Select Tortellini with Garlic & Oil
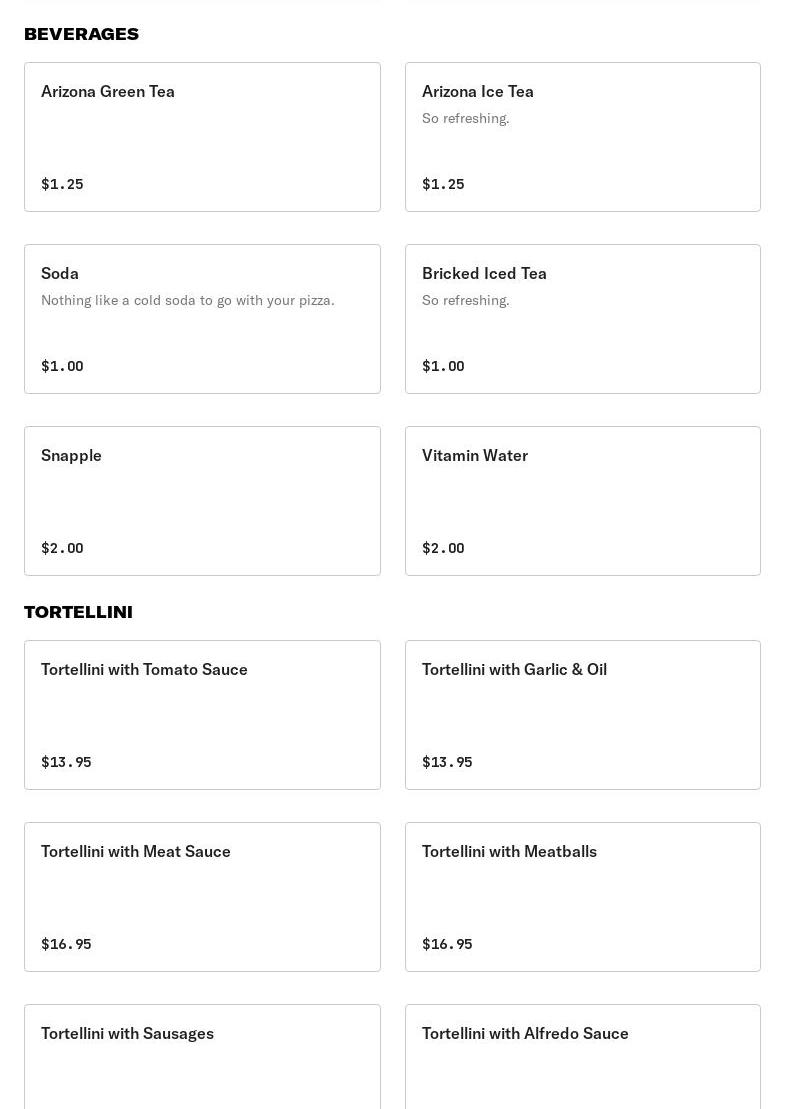The image size is (785, 1109). tap(582, 715)
